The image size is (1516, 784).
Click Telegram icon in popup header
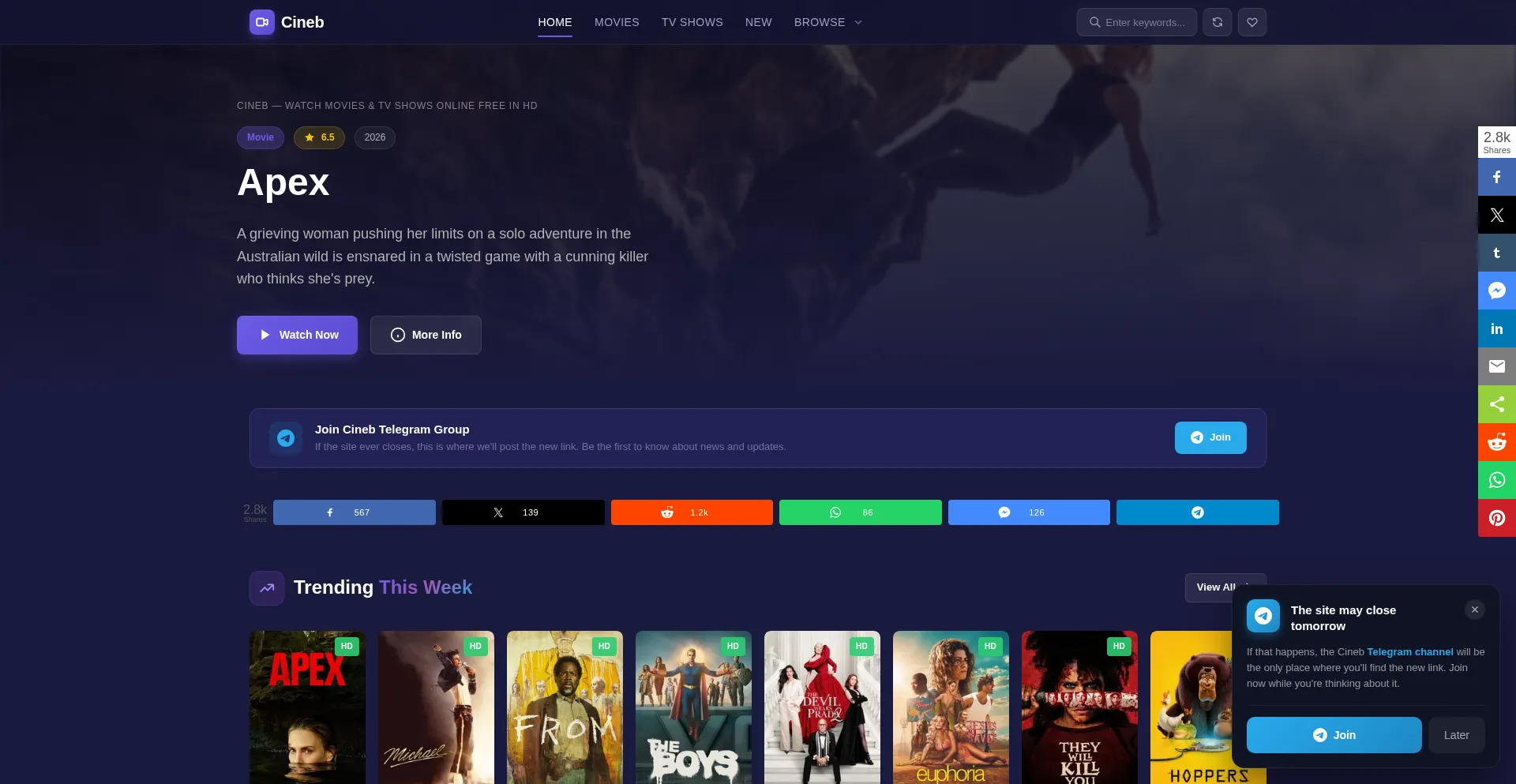[1263, 616]
